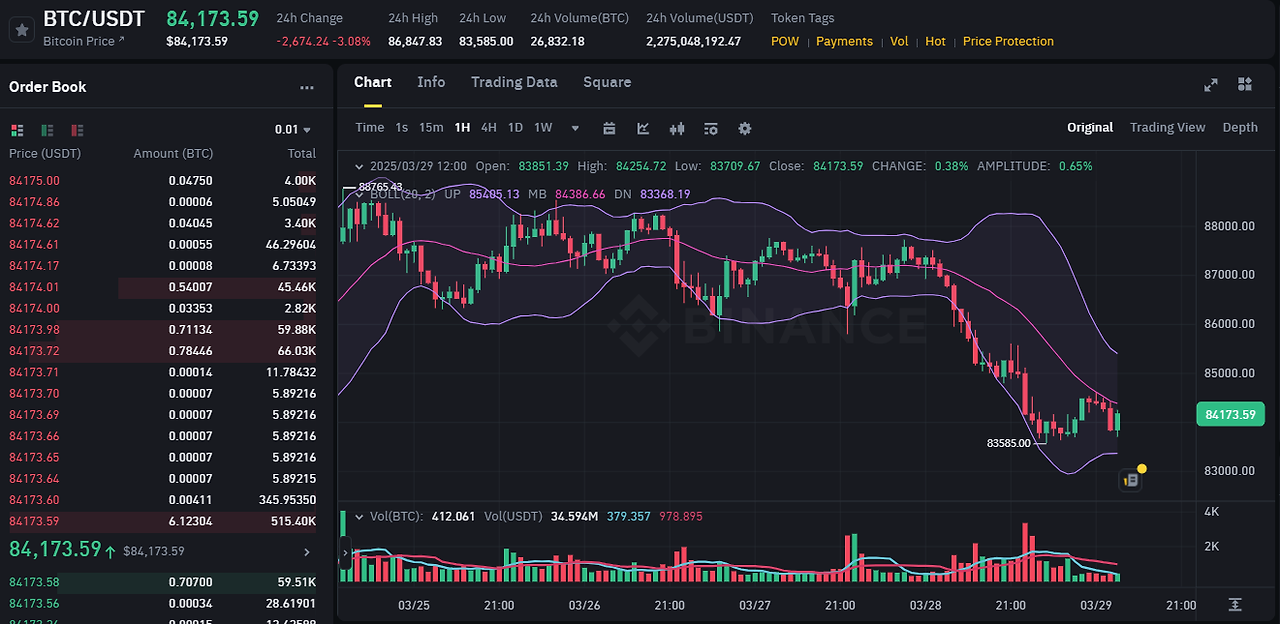Click the 88765.43 high price label on chart

(x=380, y=187)
